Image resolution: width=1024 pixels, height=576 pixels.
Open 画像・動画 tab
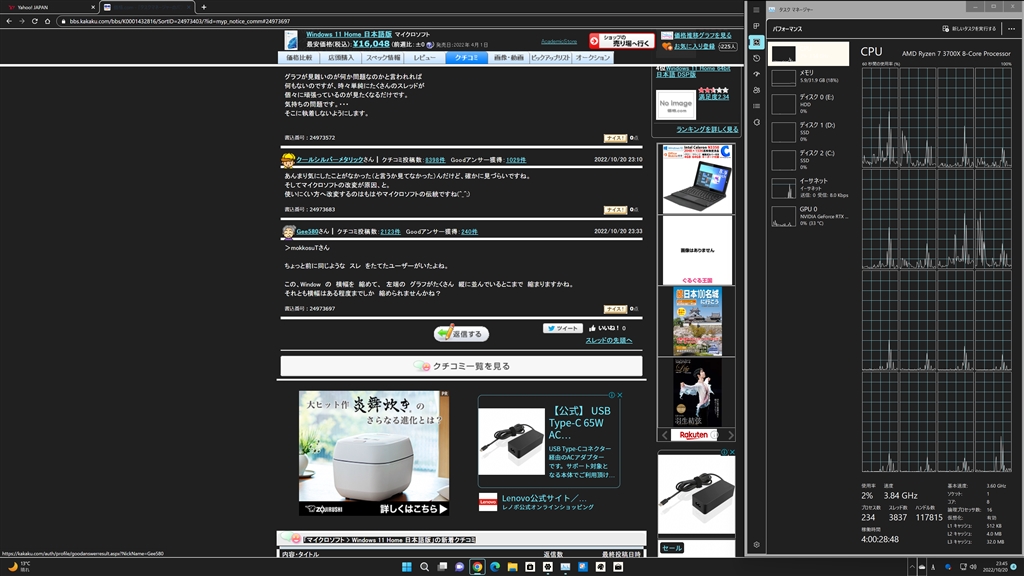(509, 57)
